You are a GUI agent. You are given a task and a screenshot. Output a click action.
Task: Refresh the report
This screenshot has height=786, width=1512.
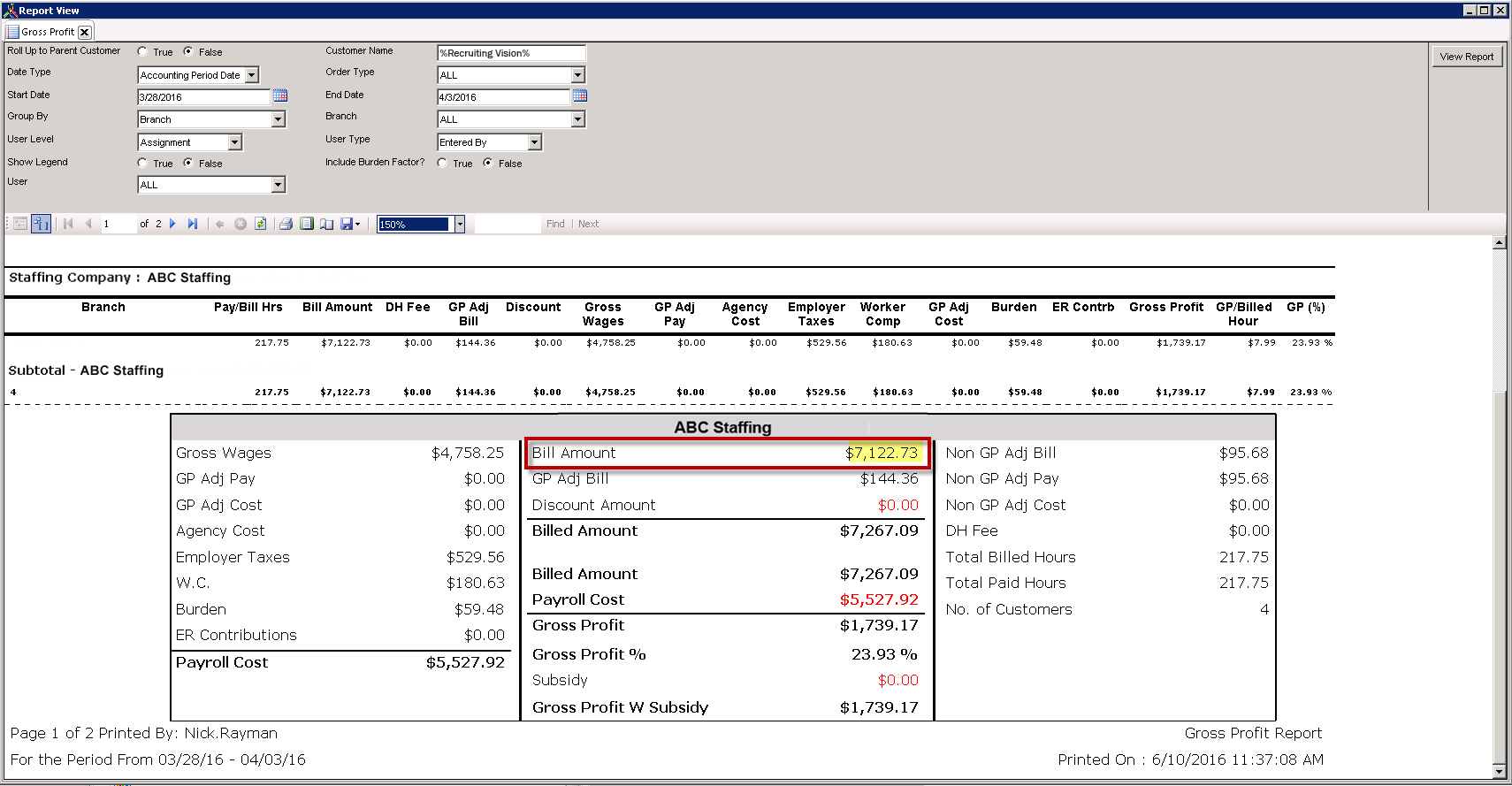click(261, 225)
